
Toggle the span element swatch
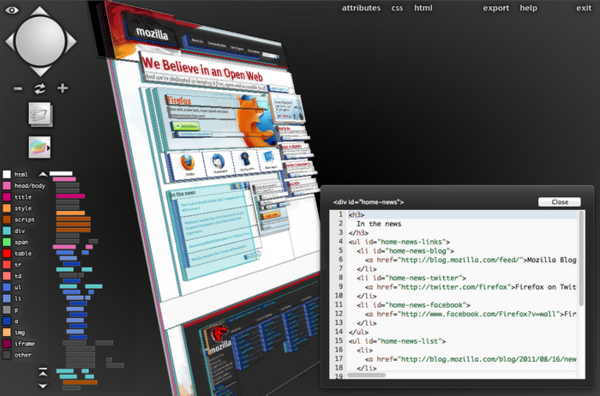tap(7, 242)
